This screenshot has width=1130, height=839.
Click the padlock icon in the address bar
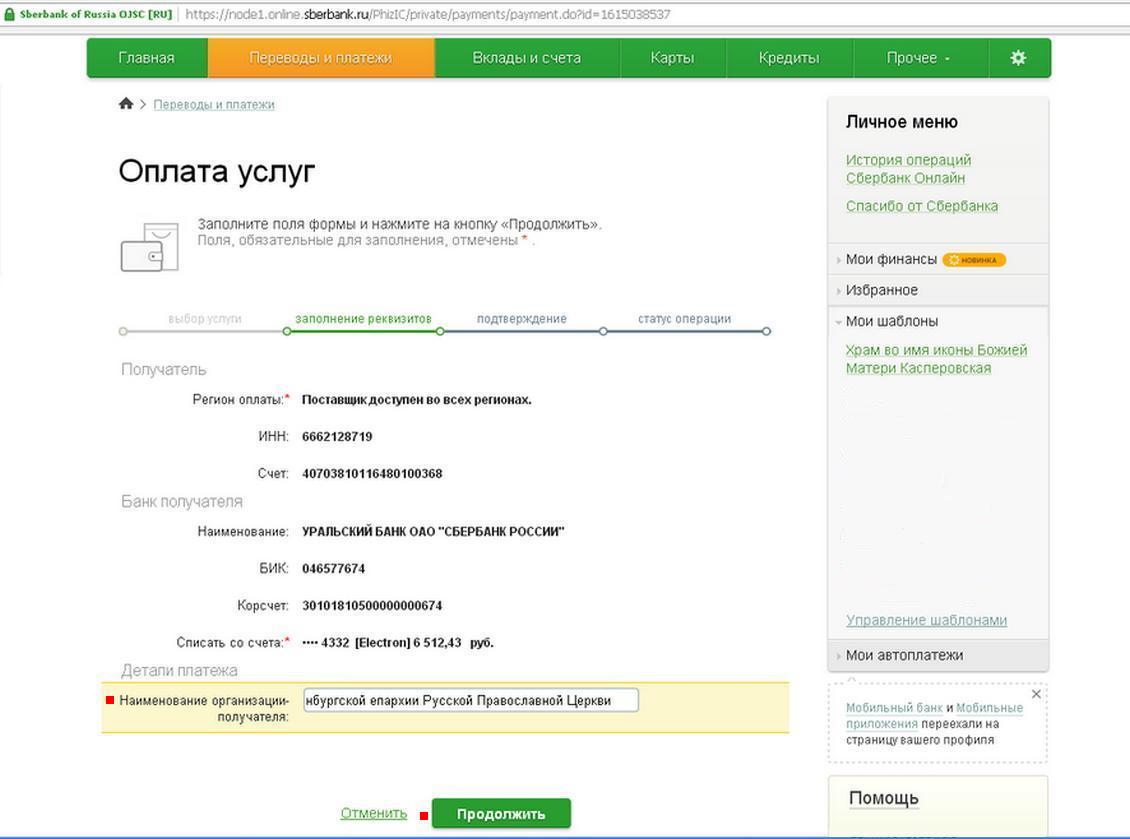point(9,14)
